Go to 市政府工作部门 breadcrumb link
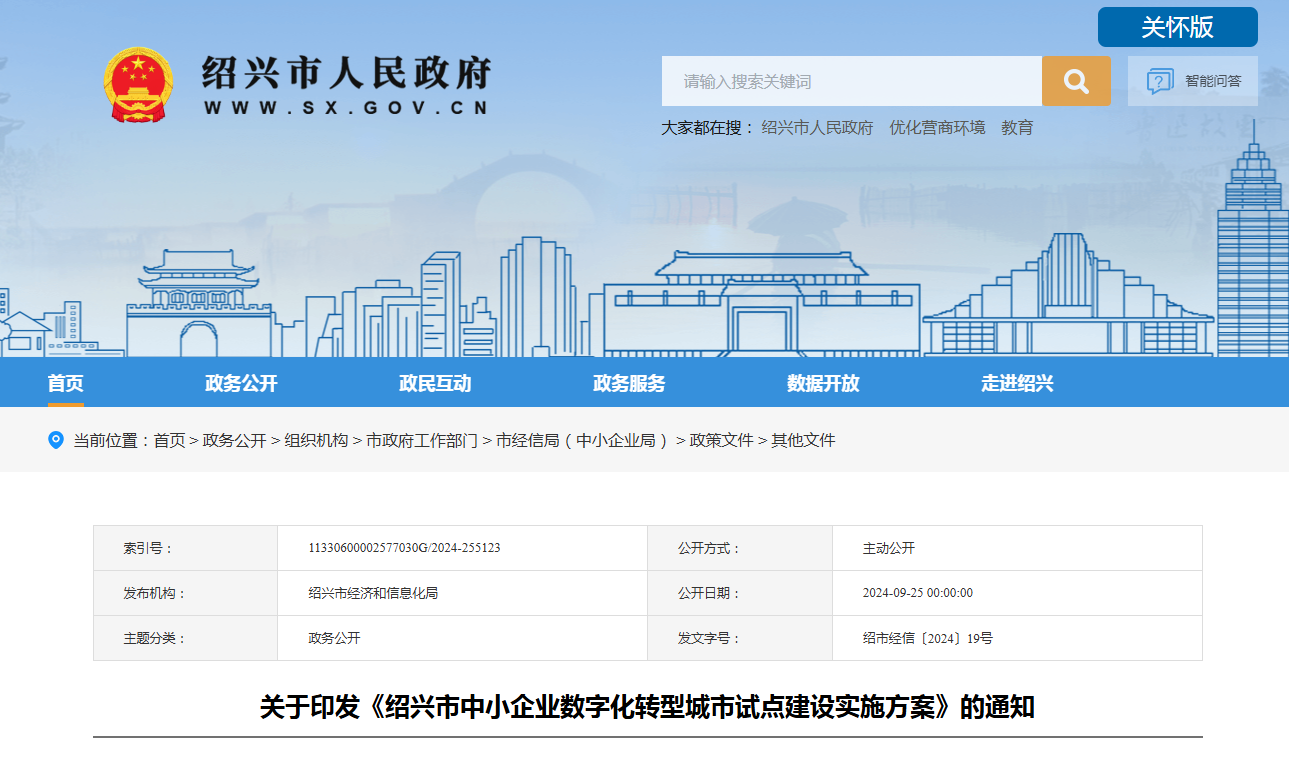Image resolution: width=1289 pixels, height=759 pixels. tap(422, 440)
